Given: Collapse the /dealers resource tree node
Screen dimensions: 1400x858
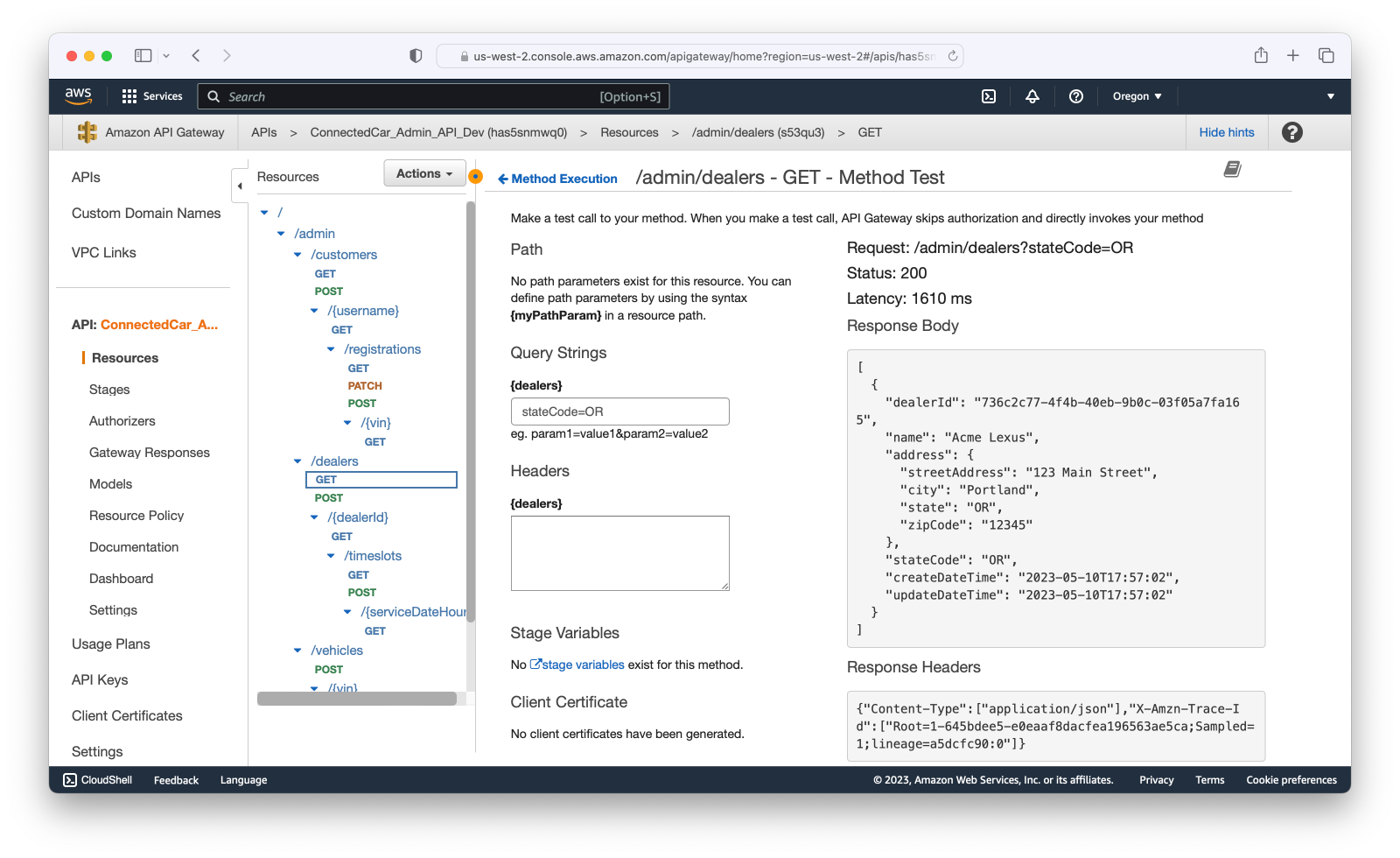Looking at the screenshot, I should (x=297, y=461).
